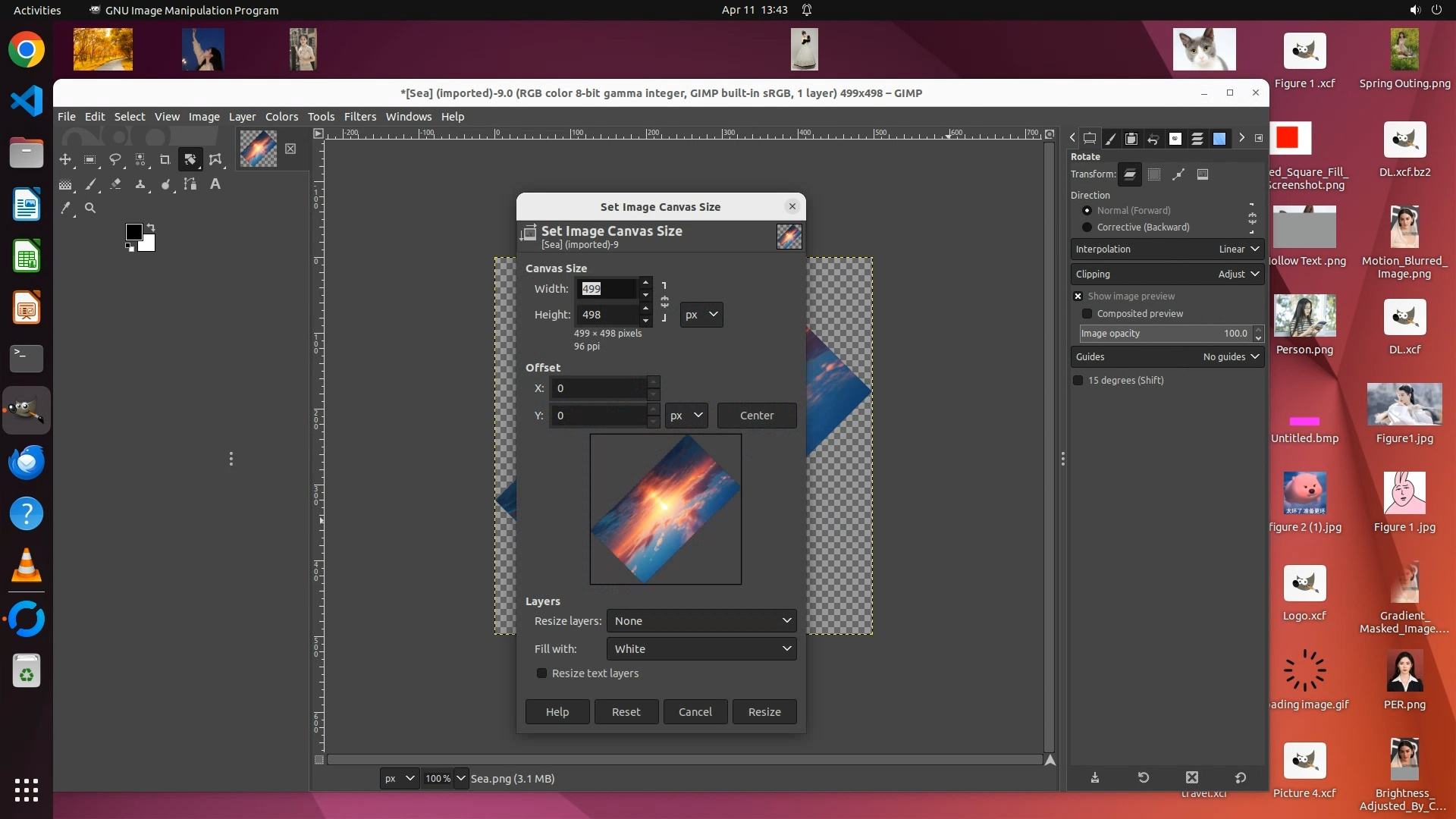The image size is (1456, 819).
Task: Select the Text tool
Action: [x=215, y=184]
